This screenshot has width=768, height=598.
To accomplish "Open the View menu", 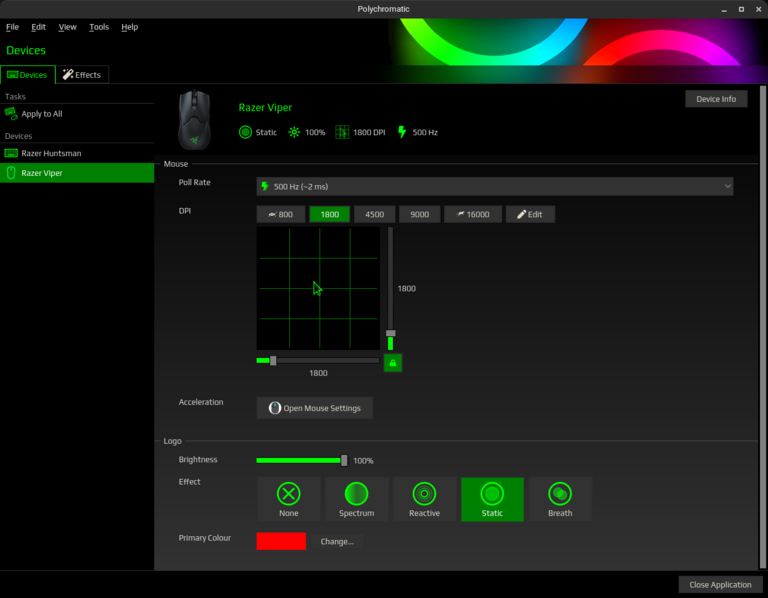I will pos(68,27).
